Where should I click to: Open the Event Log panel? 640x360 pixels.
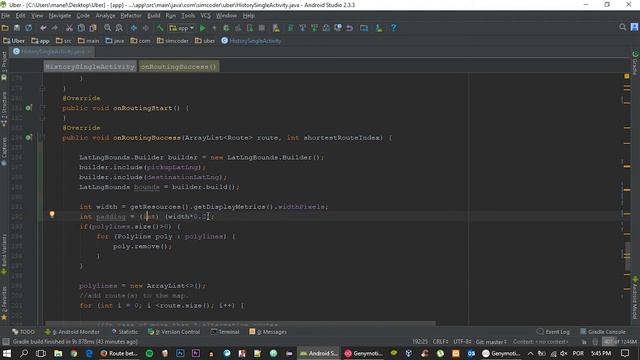coord(553,332)
